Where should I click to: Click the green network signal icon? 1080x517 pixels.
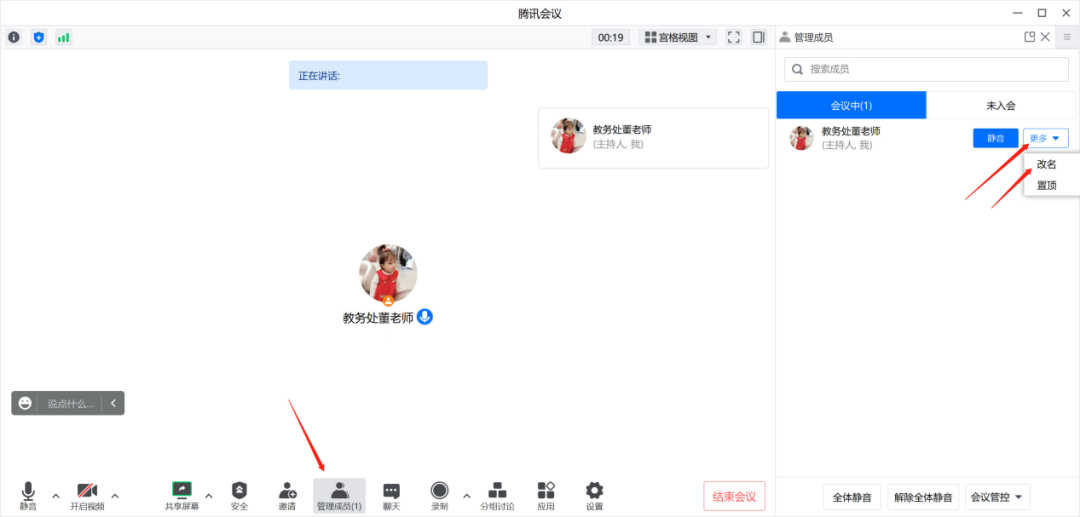(63, 37)
